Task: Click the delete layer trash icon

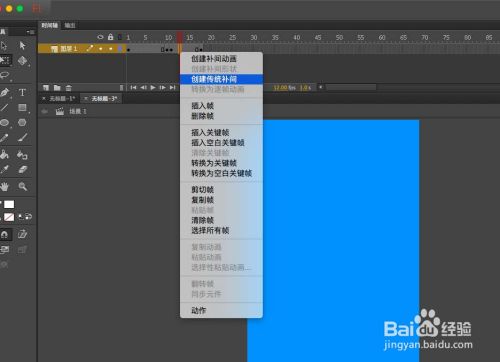Action: 69,88
